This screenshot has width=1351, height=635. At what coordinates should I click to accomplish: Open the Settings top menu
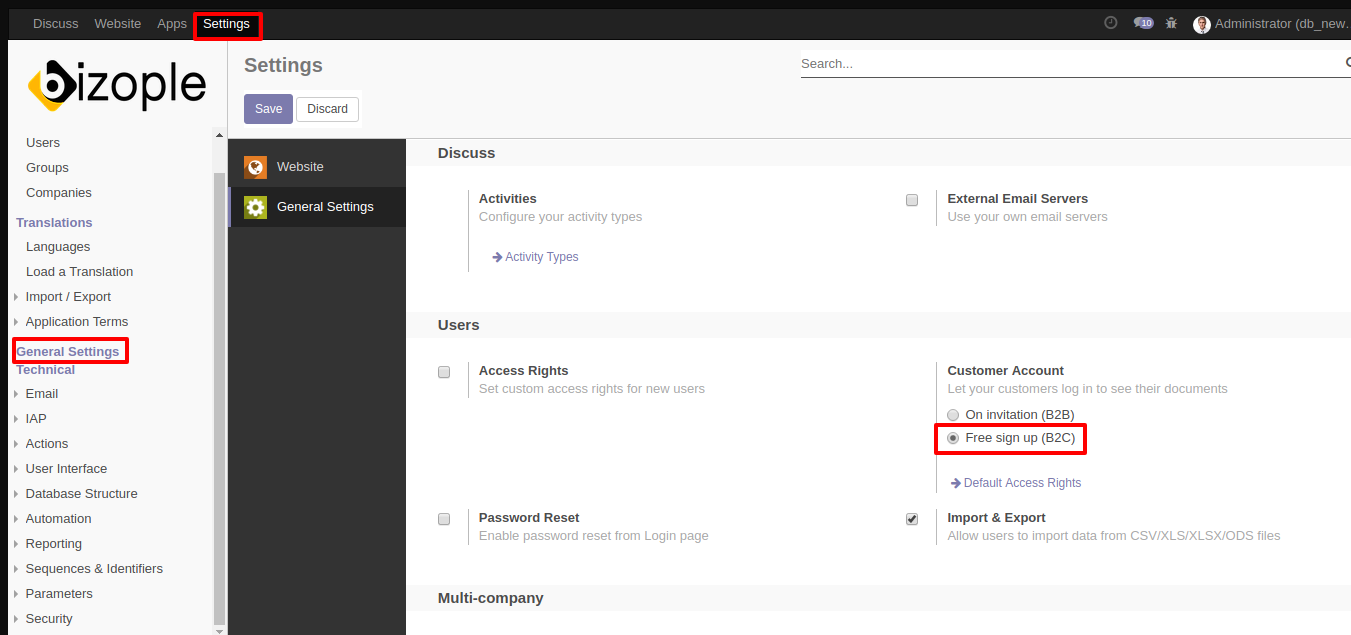tap(226, 23)
